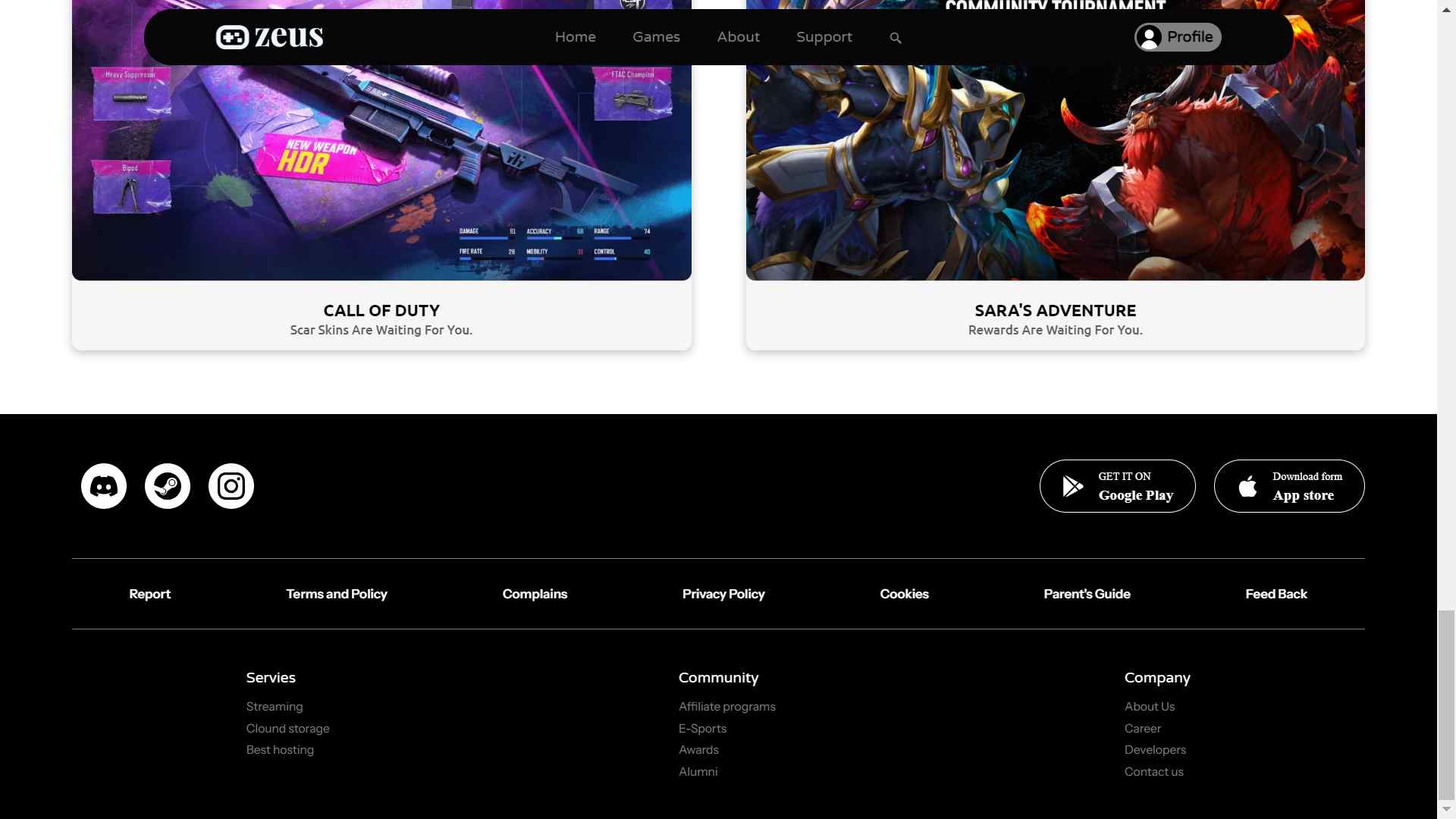
Task: Click the Google Play triangle icon
Action: [1072, 486]
